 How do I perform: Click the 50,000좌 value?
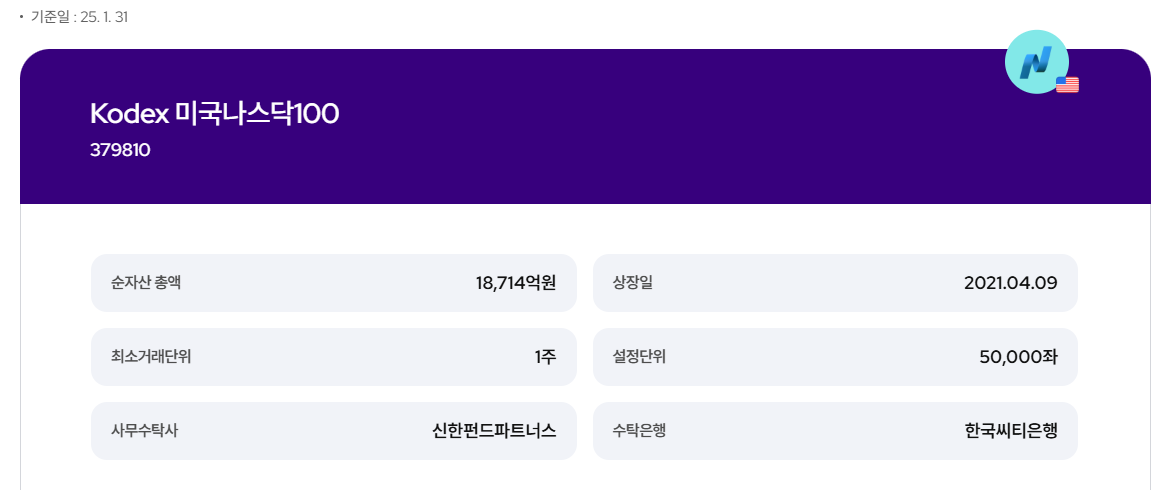pyautogui.click(x=1018, y=357)
